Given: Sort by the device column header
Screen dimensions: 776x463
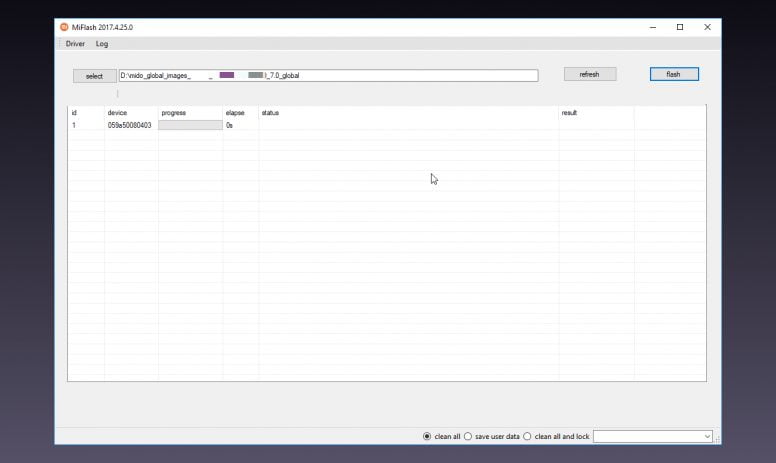Looking at the screenshot, I should click(x=117, y=113).
